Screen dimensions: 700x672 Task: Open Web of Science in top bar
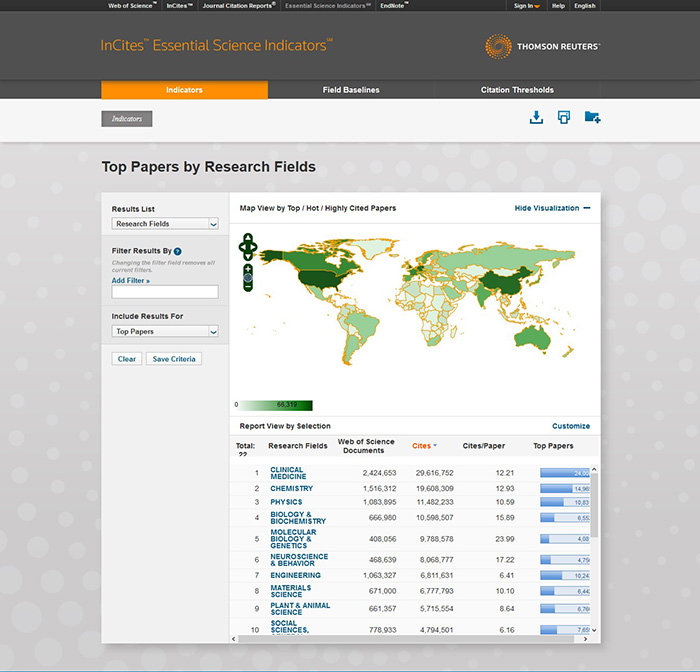(132, 6)
